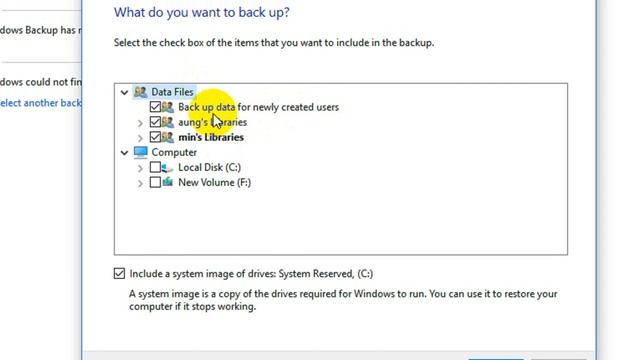Expand the aung's Libraries node
The height and width of the screenshot is (360, 640).
(140, 123)
